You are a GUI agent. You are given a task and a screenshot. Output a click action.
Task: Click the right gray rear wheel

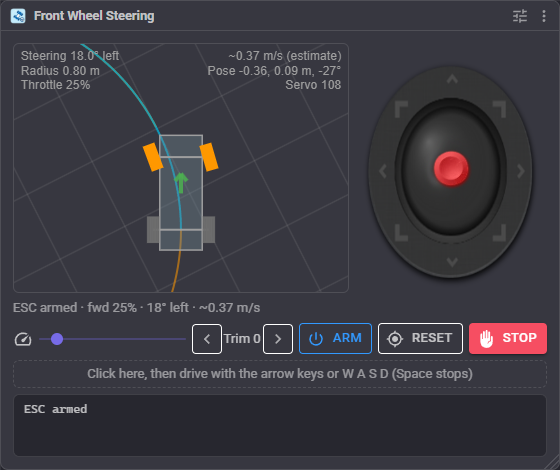(x=209, y=230)
